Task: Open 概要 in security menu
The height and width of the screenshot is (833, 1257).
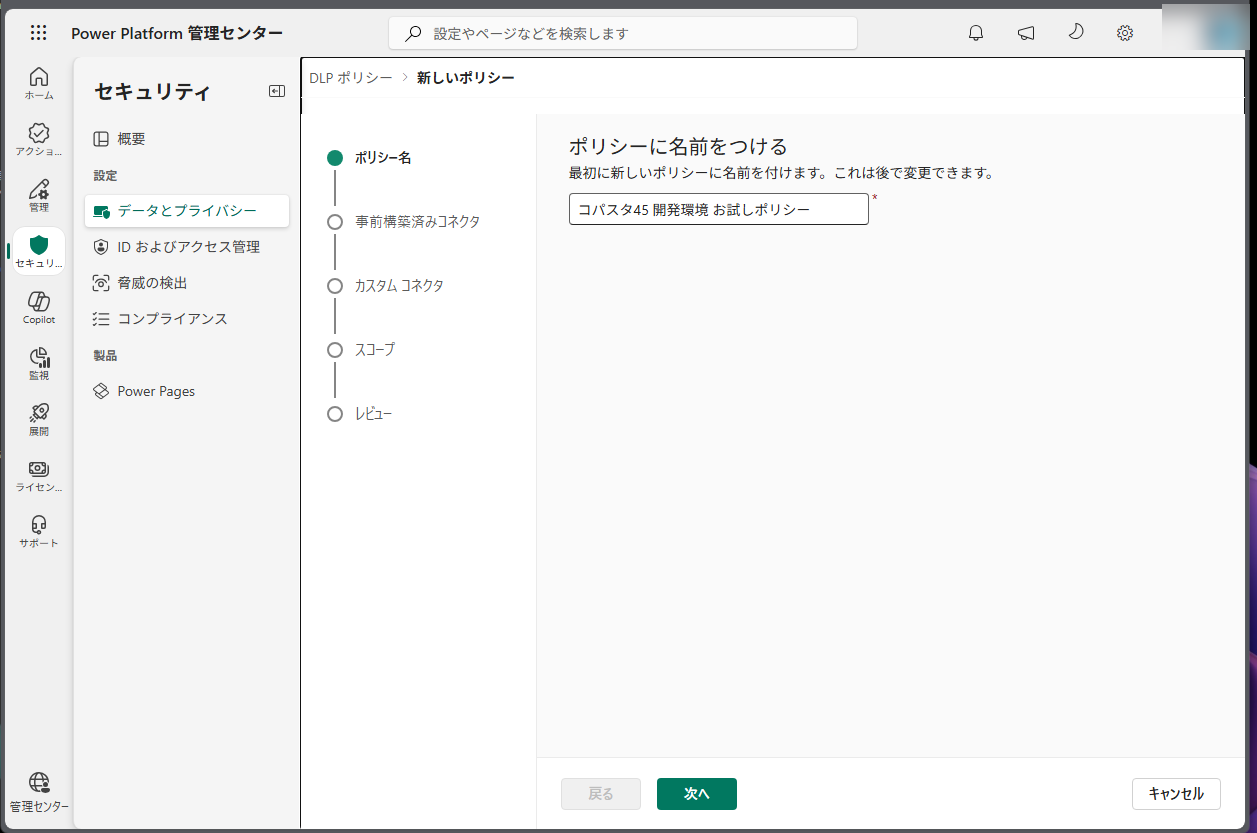Action: [x=187, y=139]
